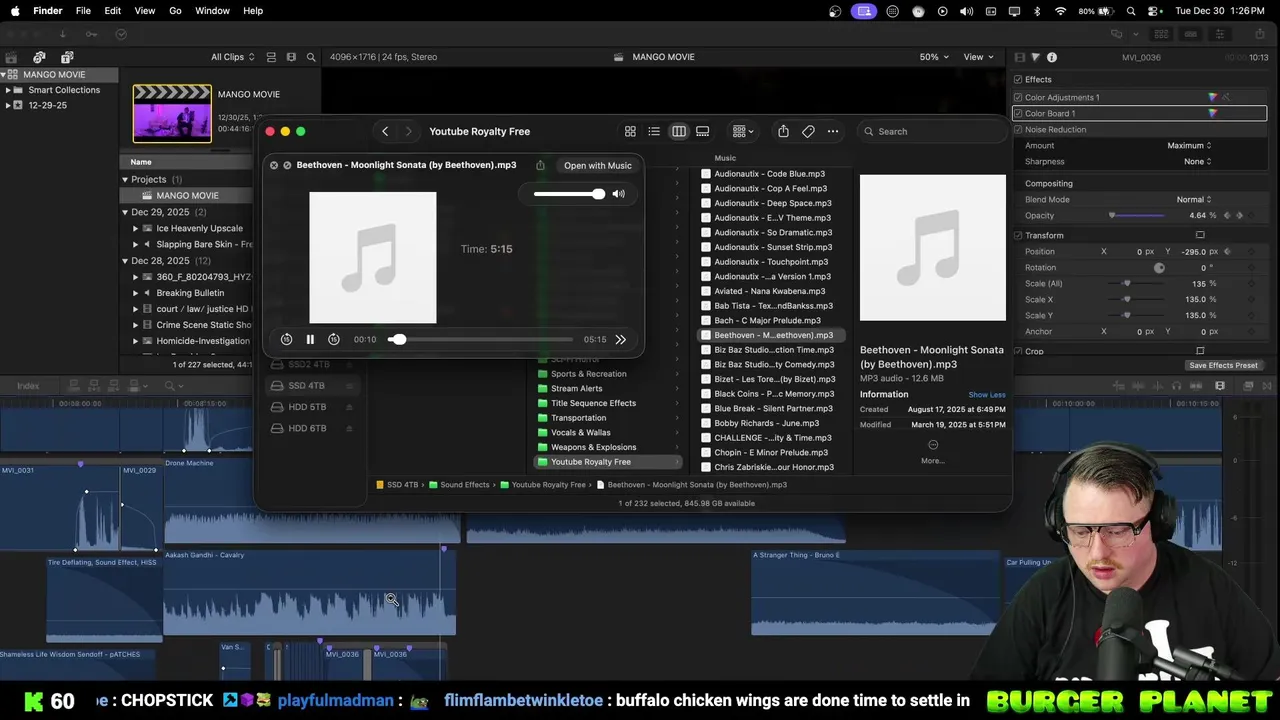Viewport: 1280px width, 720px height.
Task: Show the Color inspector tab
Action: (x=1035, y=57)
